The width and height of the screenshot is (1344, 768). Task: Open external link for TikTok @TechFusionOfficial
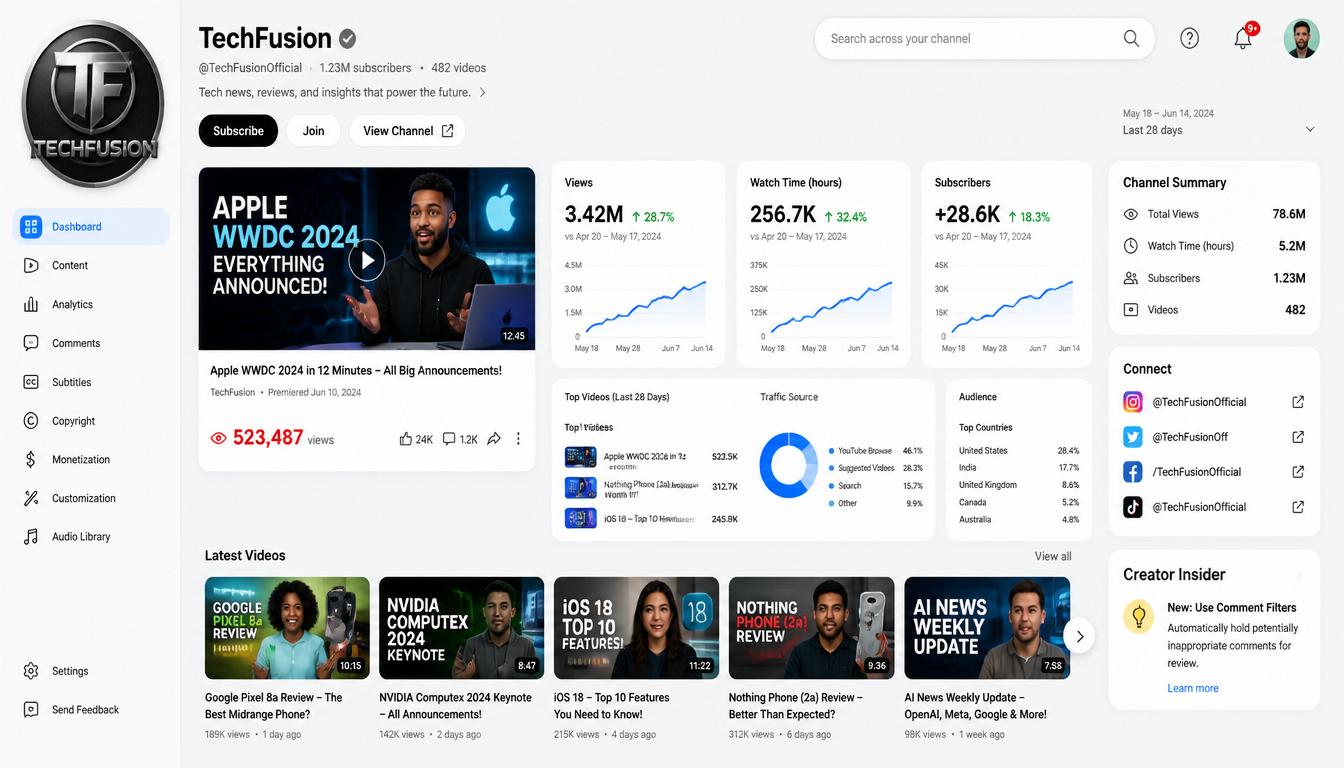pos(1298,507)
